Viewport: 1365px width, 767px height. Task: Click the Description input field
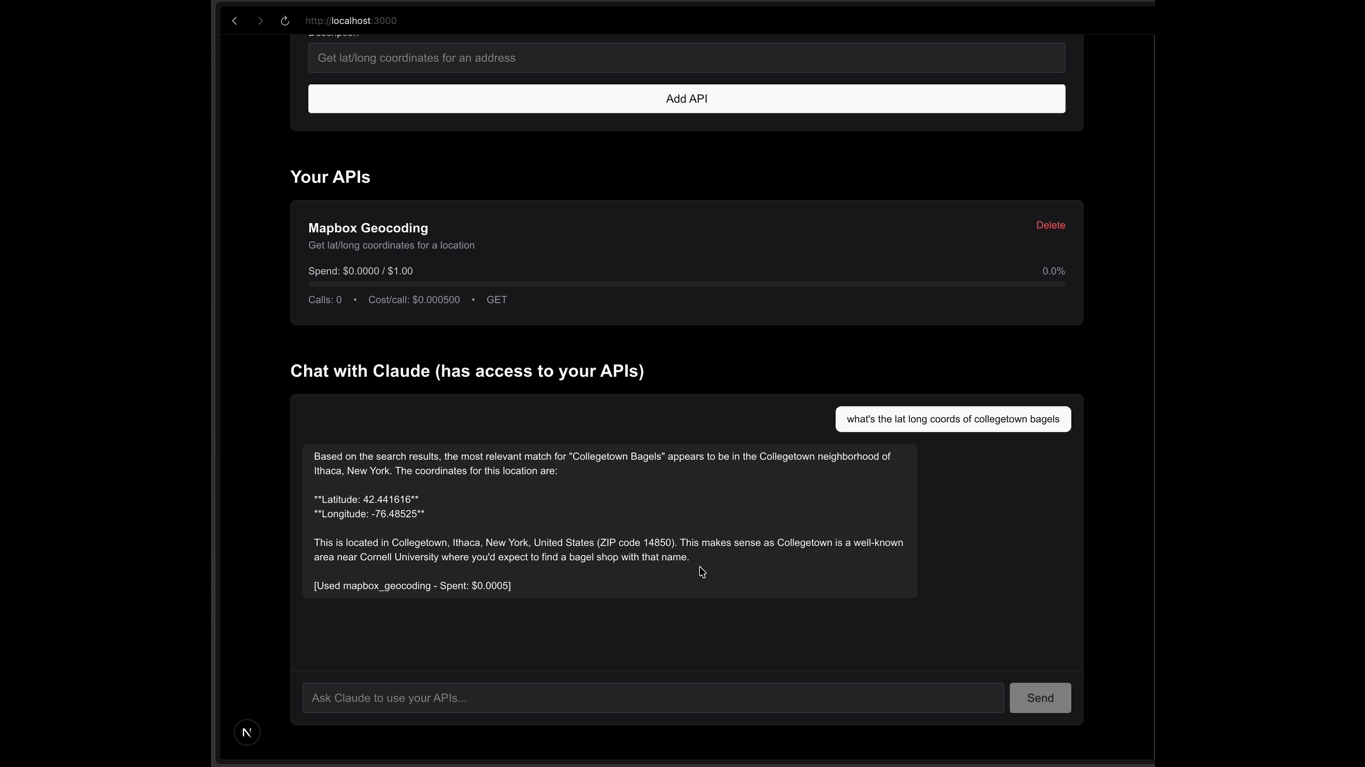pos(686,57)
